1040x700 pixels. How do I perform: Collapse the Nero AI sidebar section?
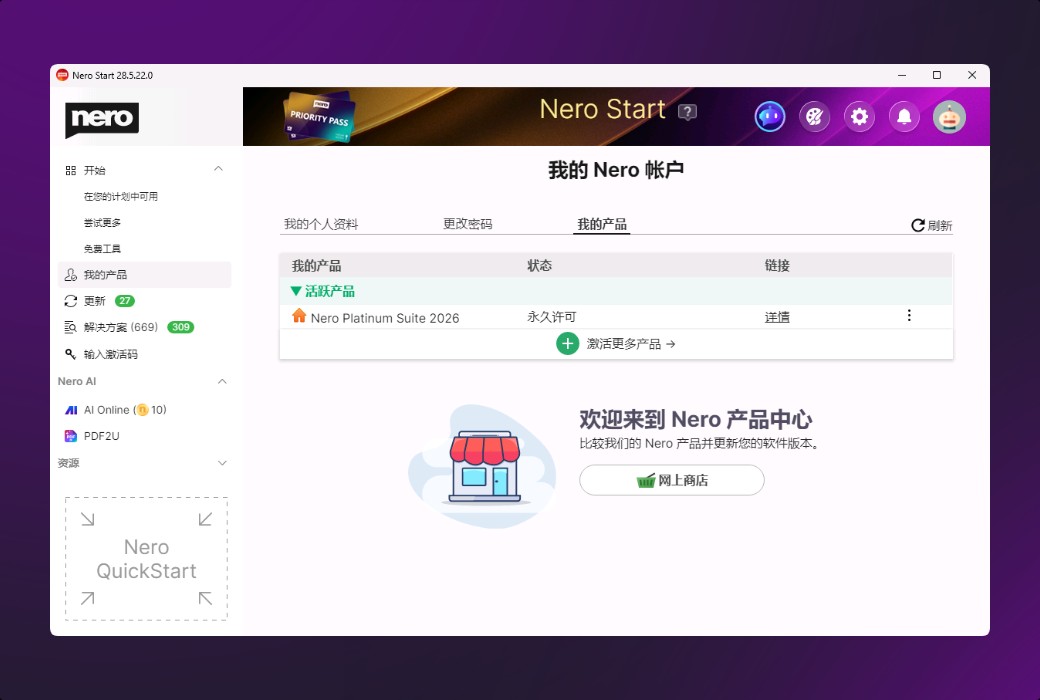click(218, 381)
